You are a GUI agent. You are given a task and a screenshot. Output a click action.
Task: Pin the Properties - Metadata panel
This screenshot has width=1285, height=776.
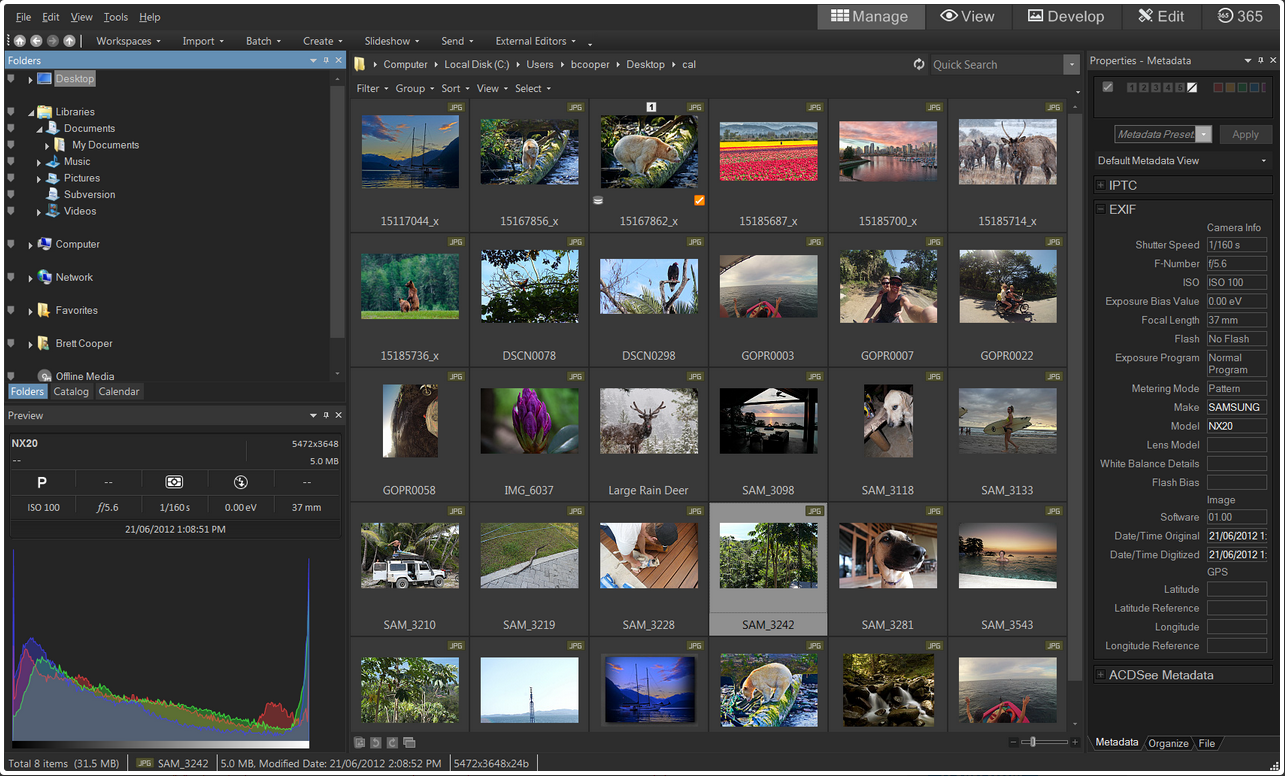1260,61
